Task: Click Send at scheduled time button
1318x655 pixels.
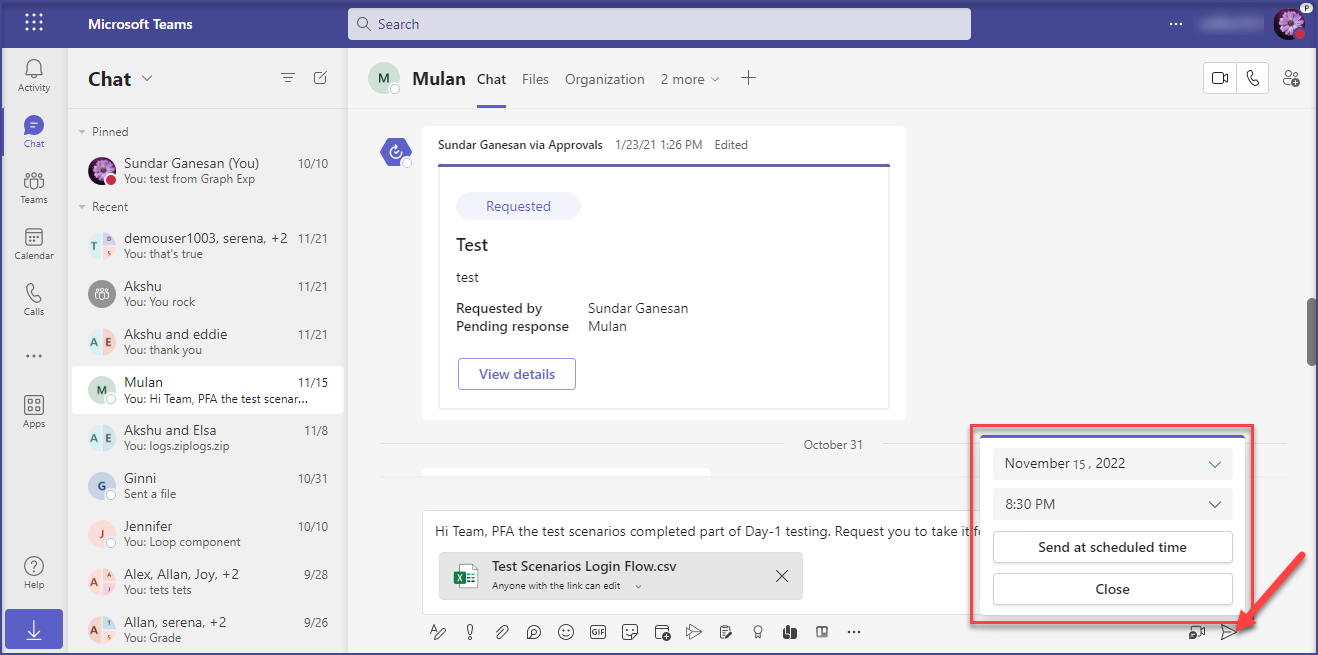Action: click(1112, 547)
